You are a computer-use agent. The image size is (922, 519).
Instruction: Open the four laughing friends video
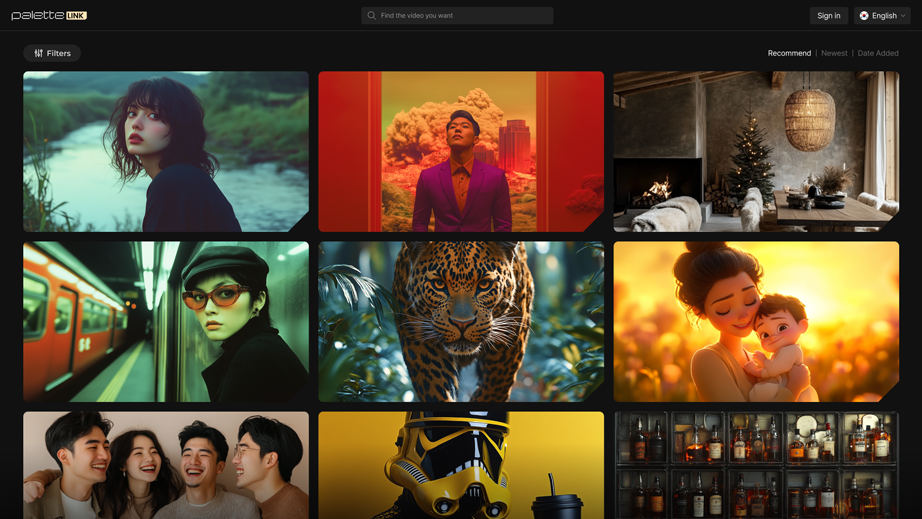coord(166,465)
